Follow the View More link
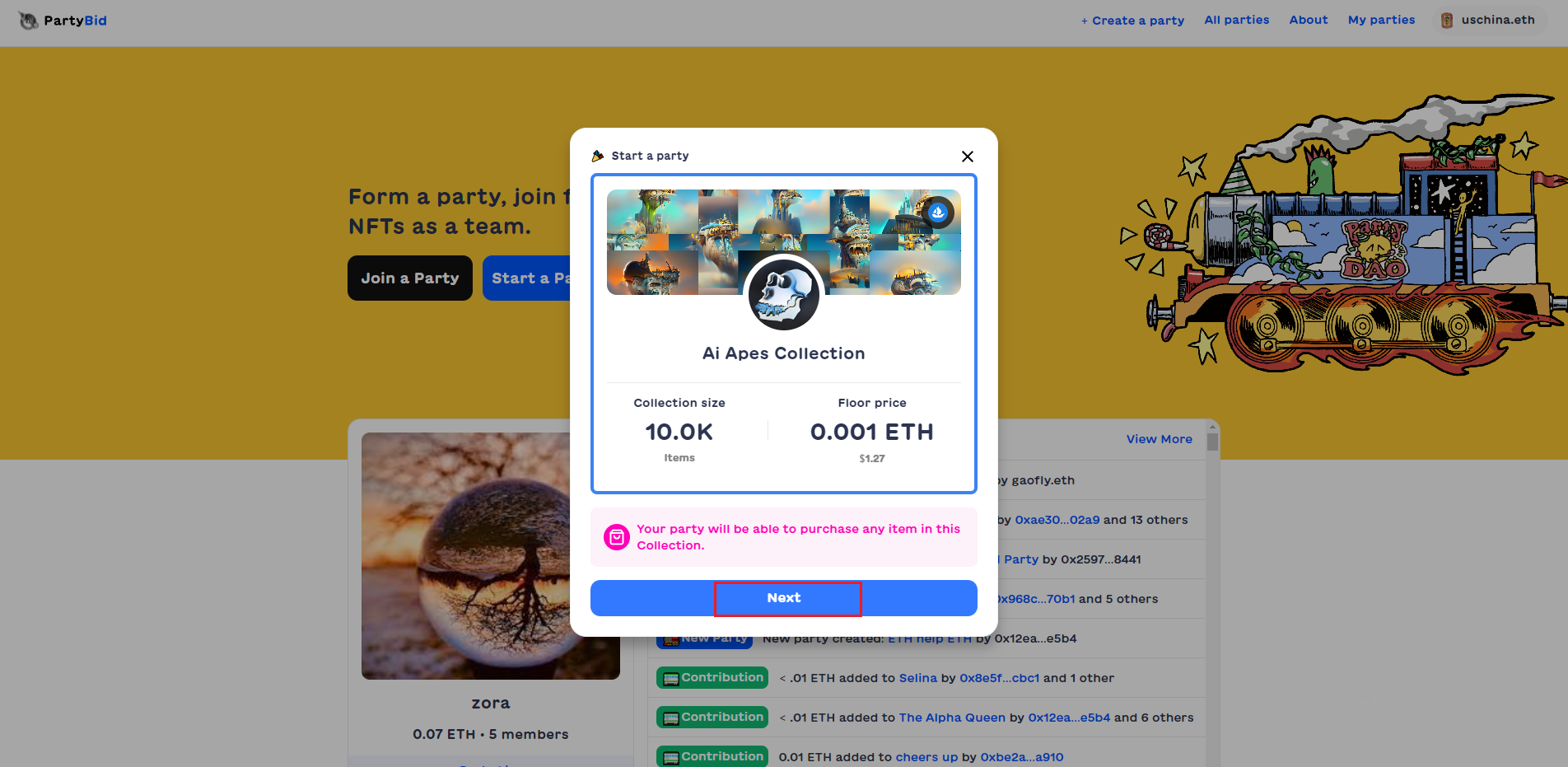 coord(1159,439)
